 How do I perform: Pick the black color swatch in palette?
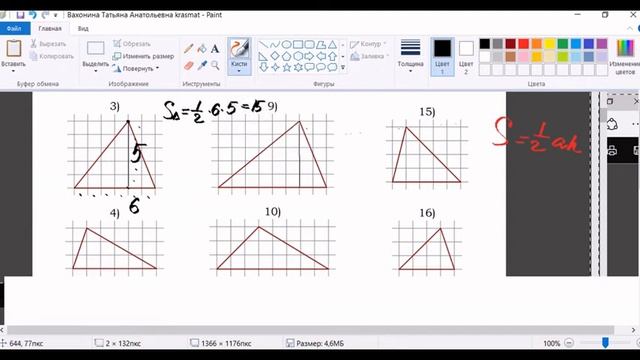[x=484, y=44]
